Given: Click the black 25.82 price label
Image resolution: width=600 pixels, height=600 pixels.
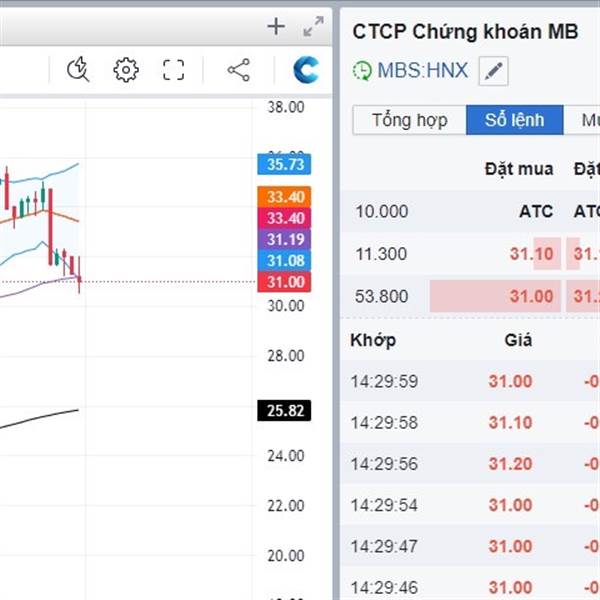Looking at the screenshot, I should 284,411.
